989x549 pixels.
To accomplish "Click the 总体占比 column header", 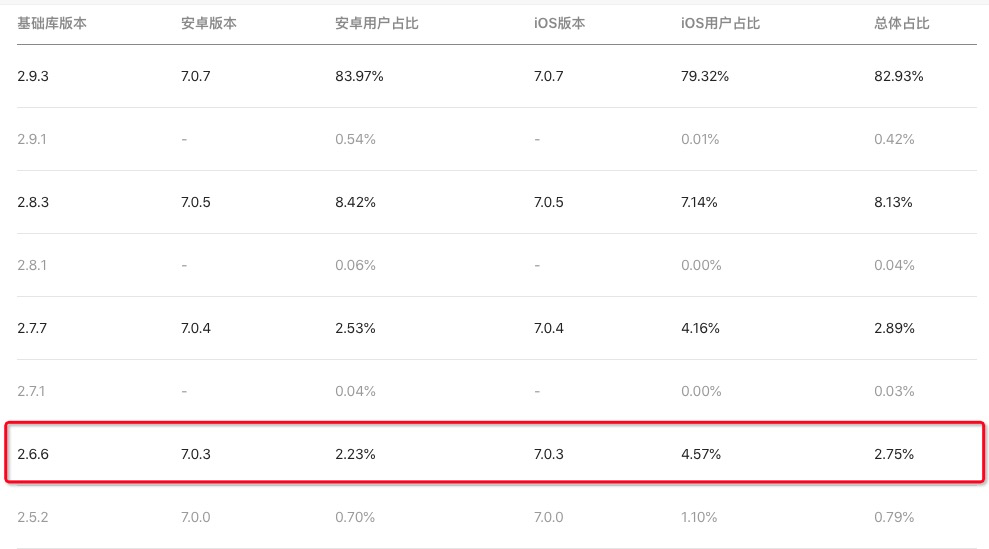I will pyautogui.click(x=902, y=23).
